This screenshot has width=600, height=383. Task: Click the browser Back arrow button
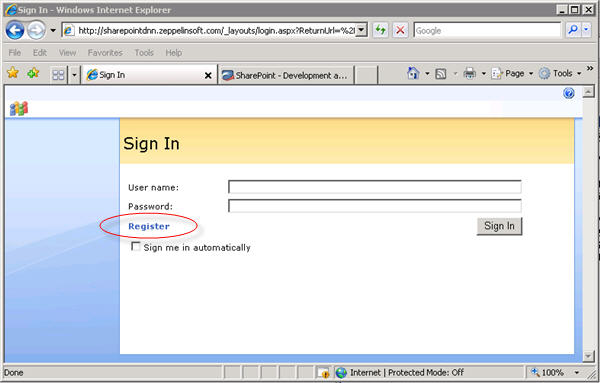click(x=15, y=30)
